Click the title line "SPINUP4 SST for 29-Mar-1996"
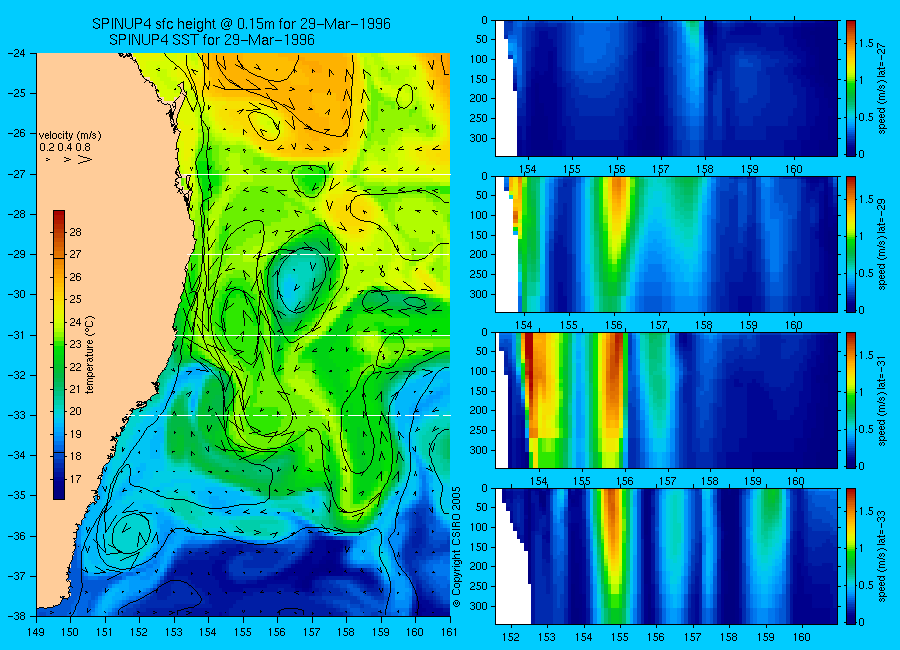Image resolution: width=900 pixels, height=650 pixels. pyautogui.click(x=212, y=40)
